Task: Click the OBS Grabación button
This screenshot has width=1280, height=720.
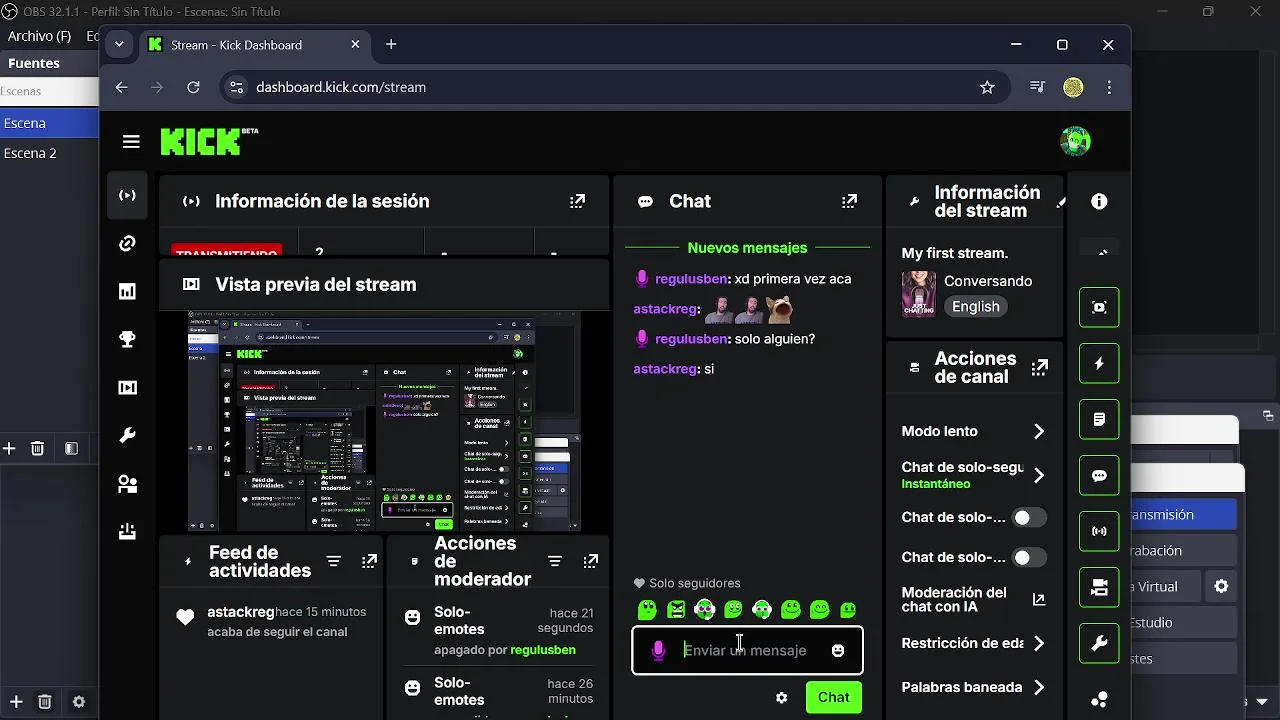Action: click(x=1183, y=550)
